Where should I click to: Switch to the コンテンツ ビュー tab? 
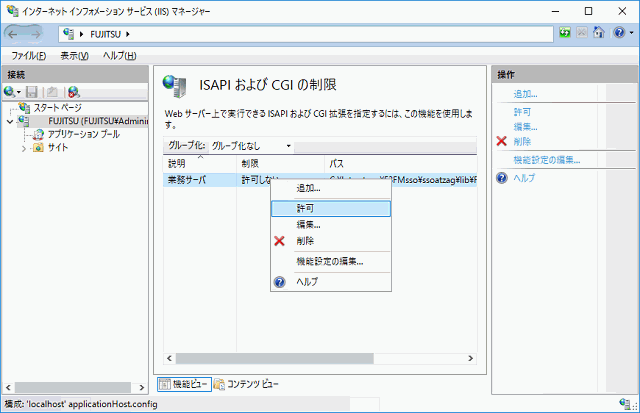[247, 384]
